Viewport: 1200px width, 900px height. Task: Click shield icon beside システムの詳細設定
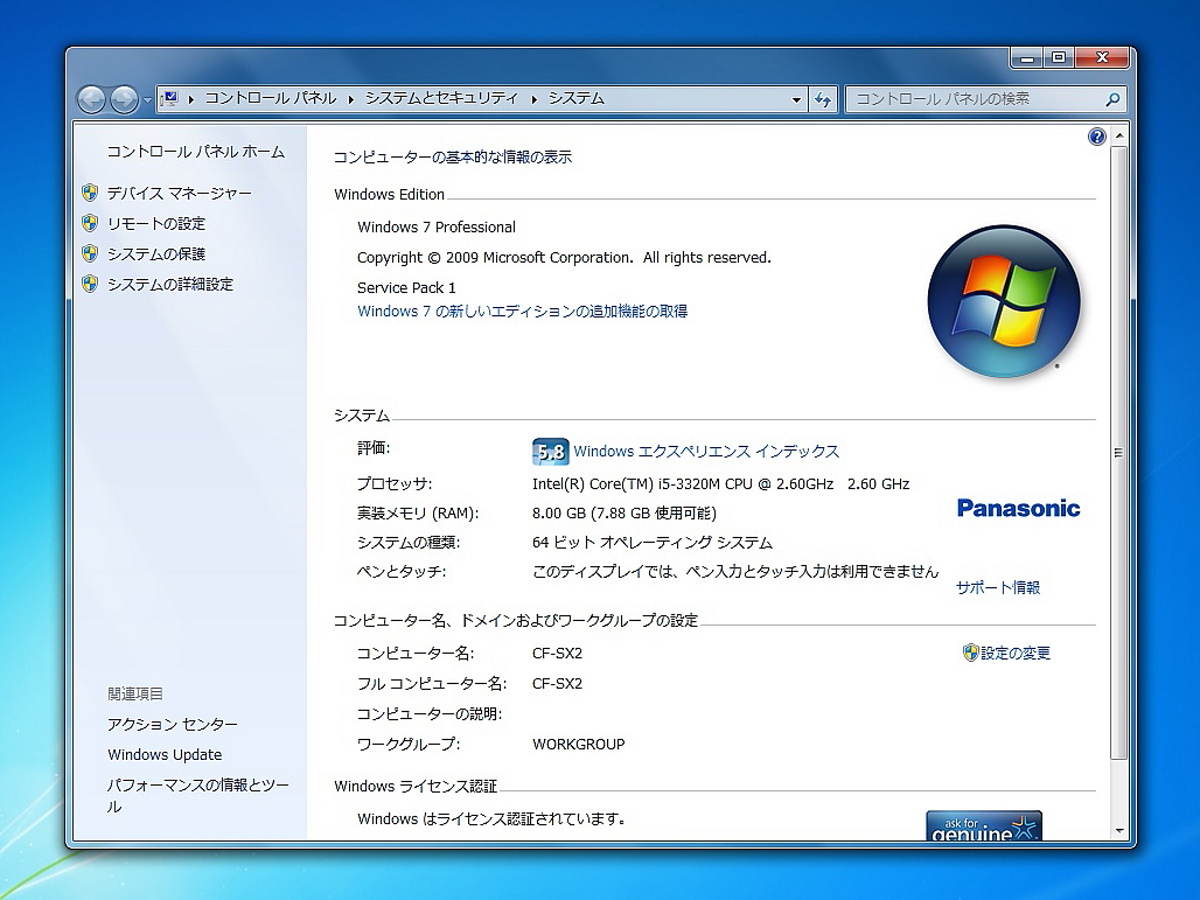90,284
